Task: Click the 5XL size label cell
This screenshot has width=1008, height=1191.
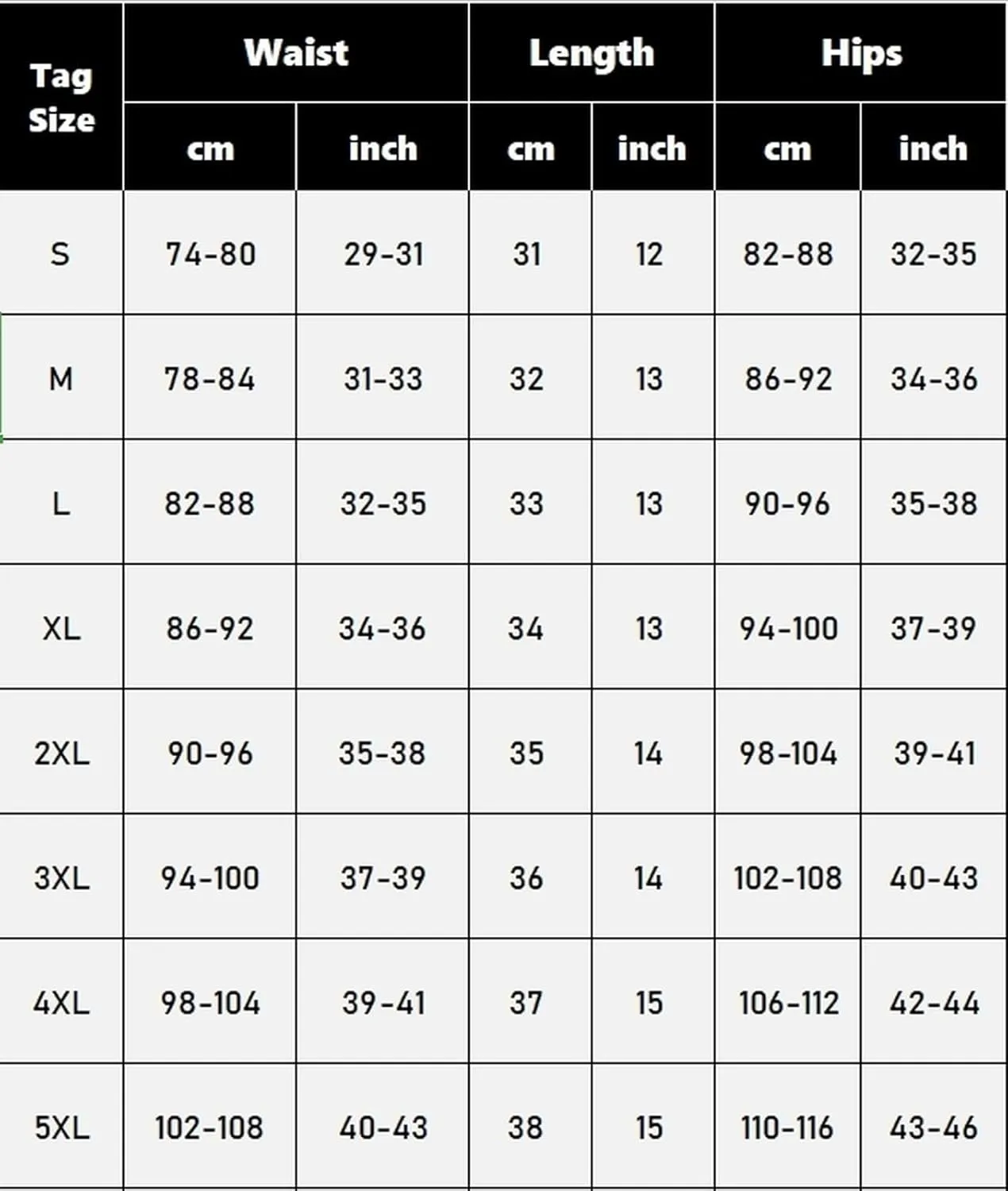Action: click(61, 1127)
